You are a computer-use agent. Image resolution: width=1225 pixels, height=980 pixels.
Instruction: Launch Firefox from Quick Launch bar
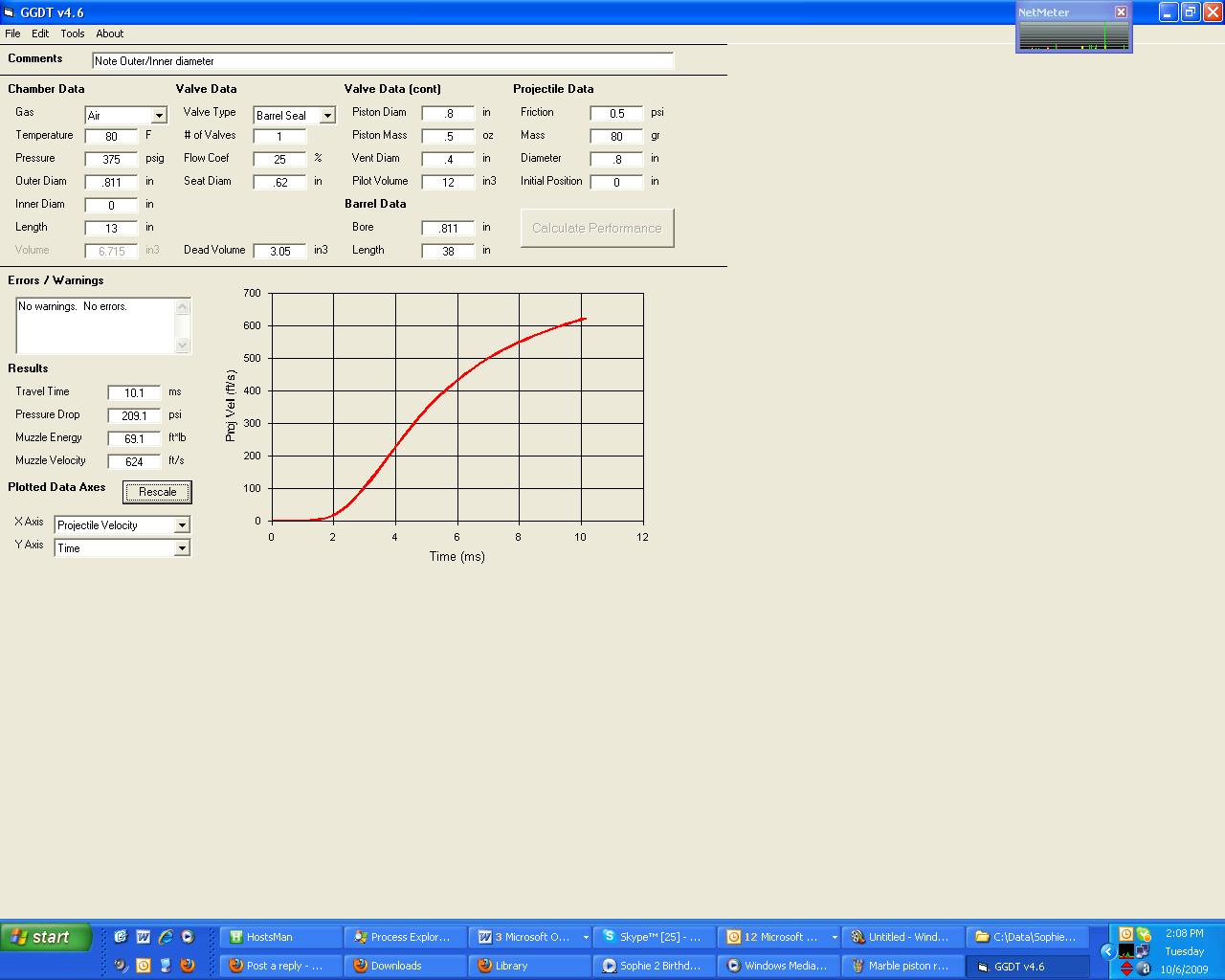pyautogui.click(x=188, y=966)
